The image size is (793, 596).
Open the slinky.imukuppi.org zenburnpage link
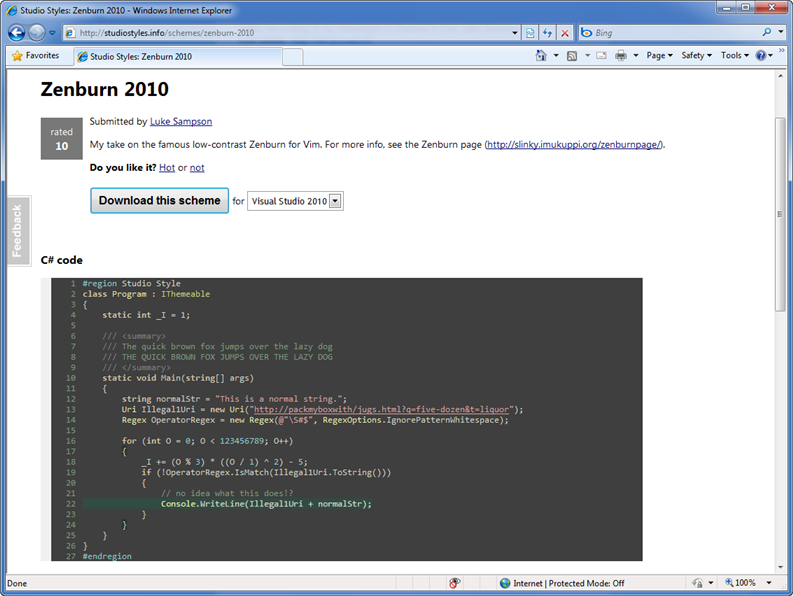coord(574,145)
